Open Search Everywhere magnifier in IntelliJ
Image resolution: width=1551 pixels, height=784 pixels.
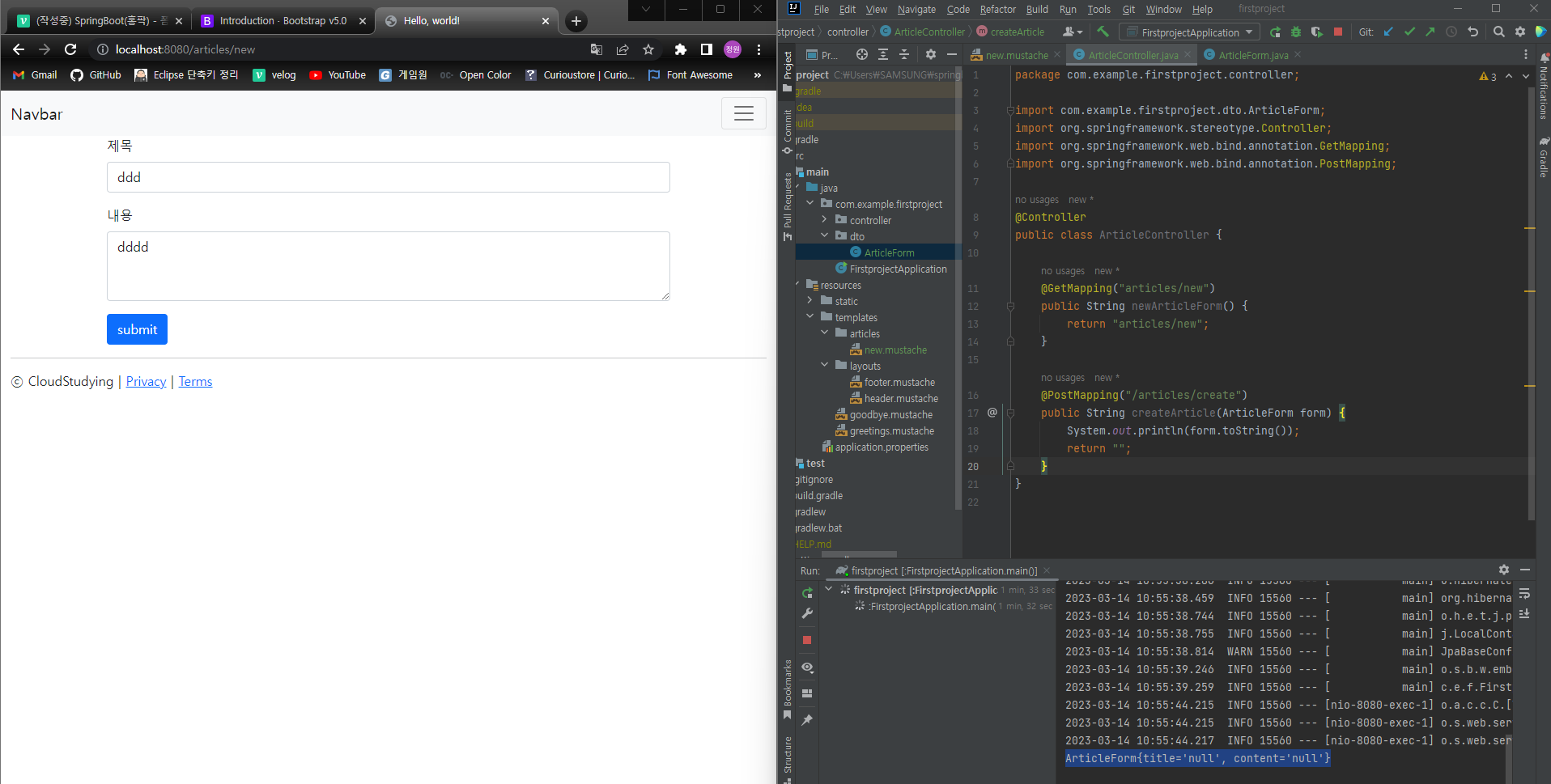[x=1499, y=32]
